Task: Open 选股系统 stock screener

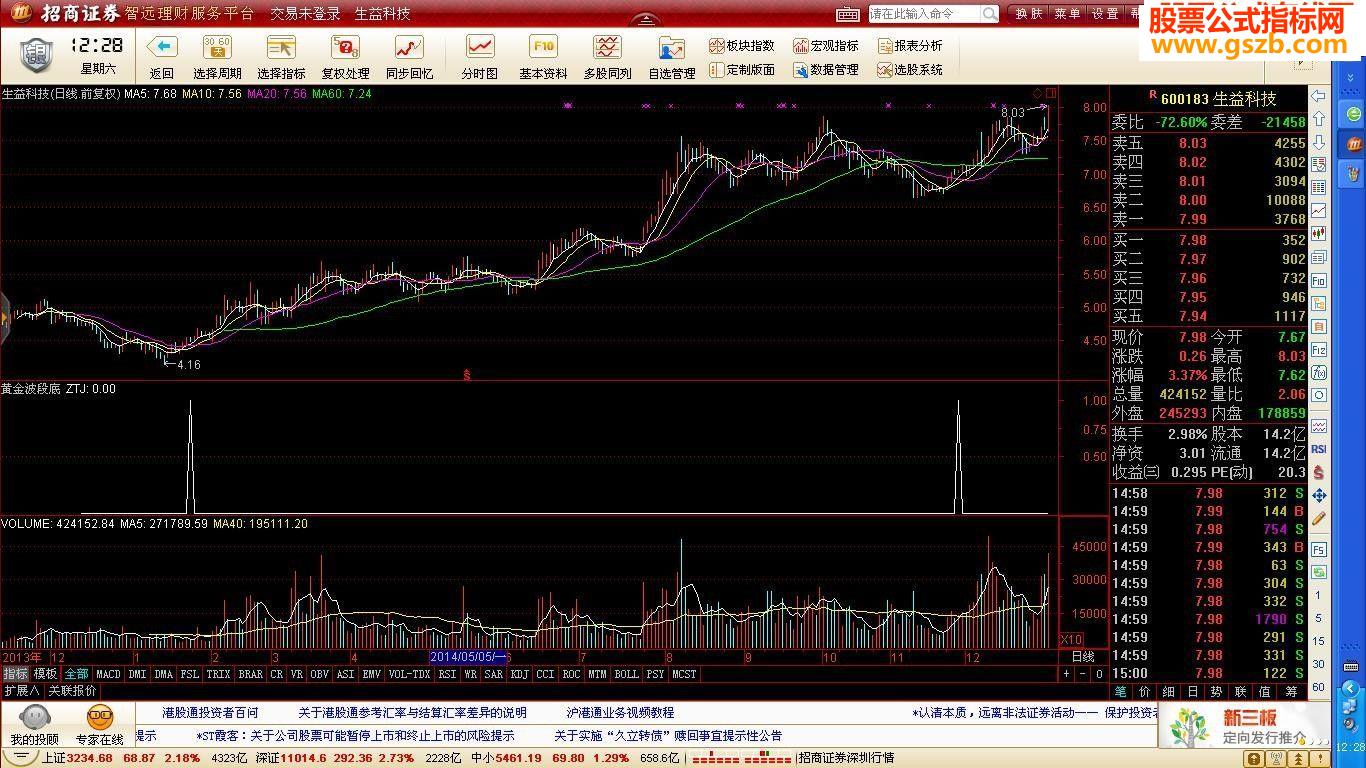Action: click(x=910, y=70)
